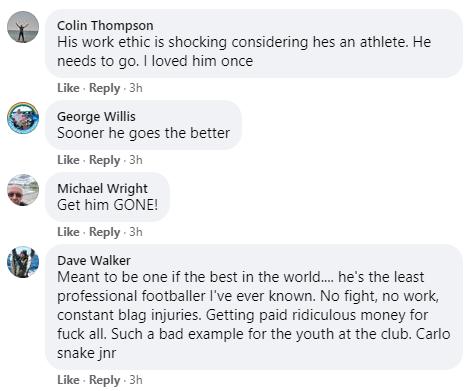Like Colin Thompson's comment
Screen dimensions: 474x391
[68, 88]
